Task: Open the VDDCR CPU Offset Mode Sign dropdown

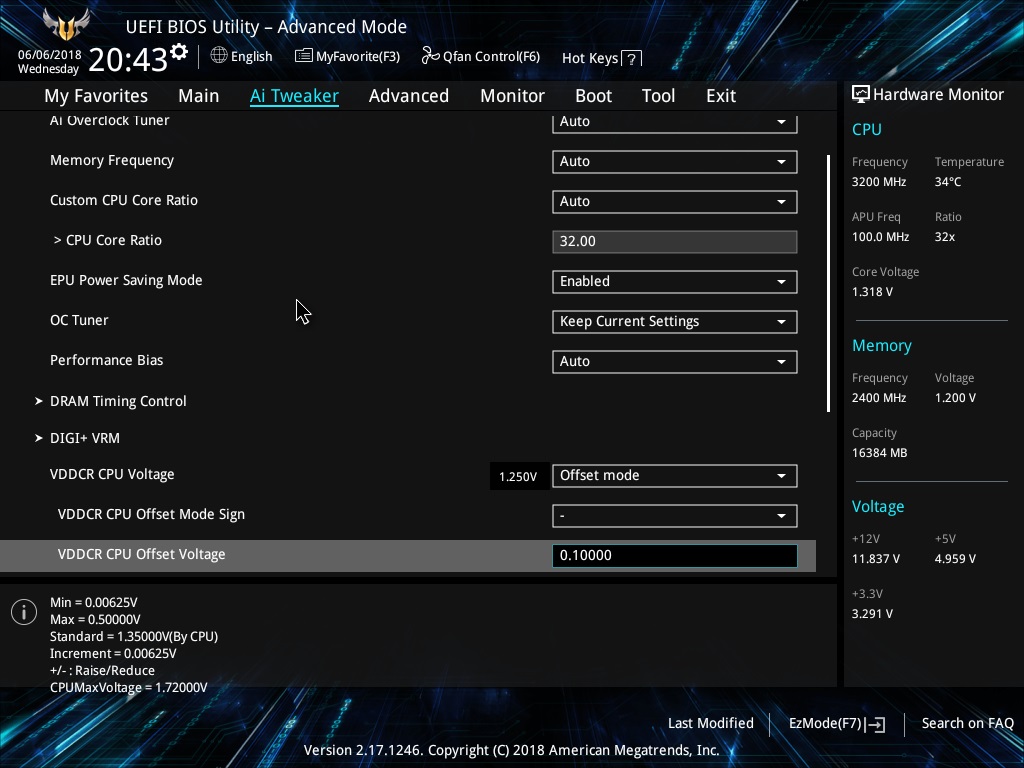Action: (x=675, y=516)
